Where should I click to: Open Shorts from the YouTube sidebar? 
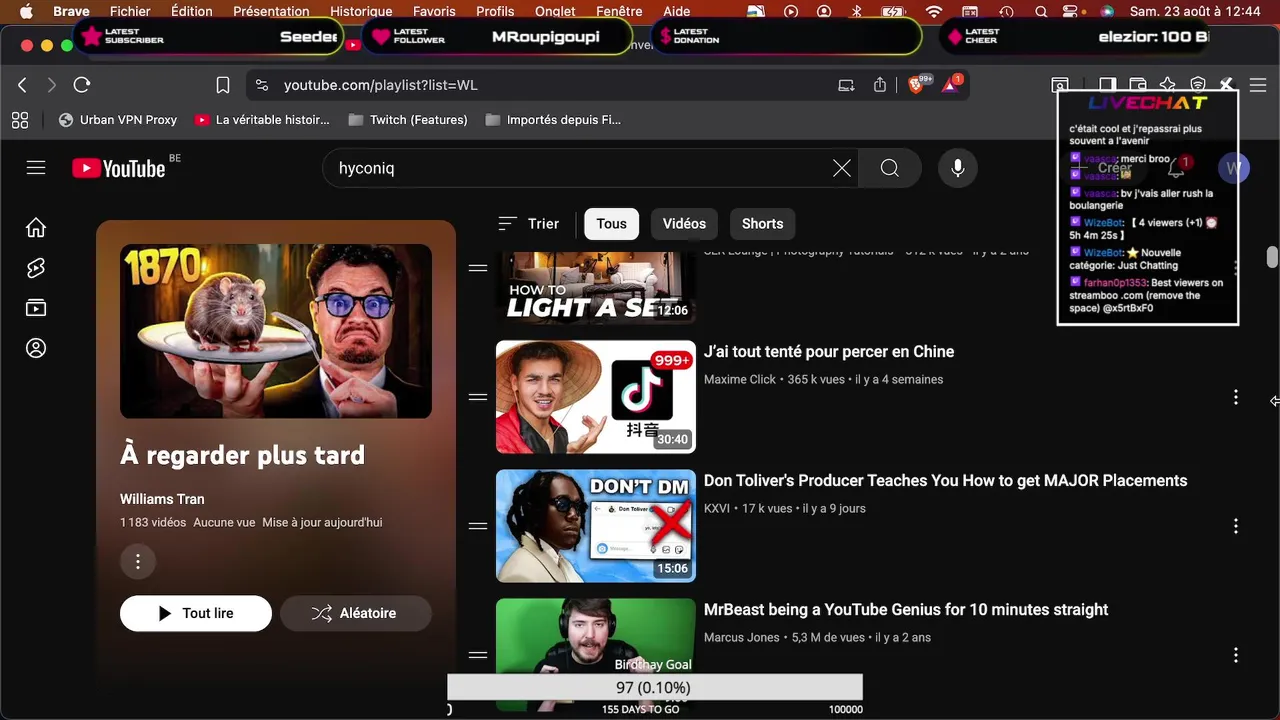click(36, 268)
